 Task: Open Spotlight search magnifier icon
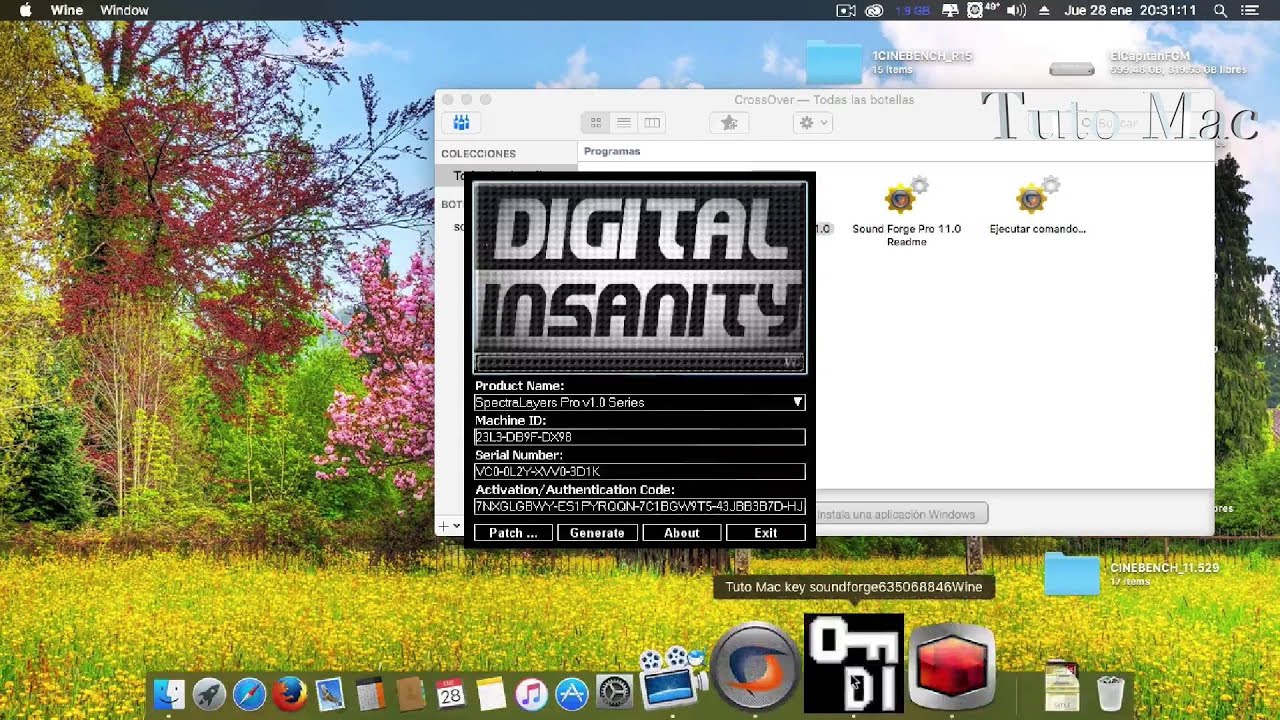(x=1220, y=10)
